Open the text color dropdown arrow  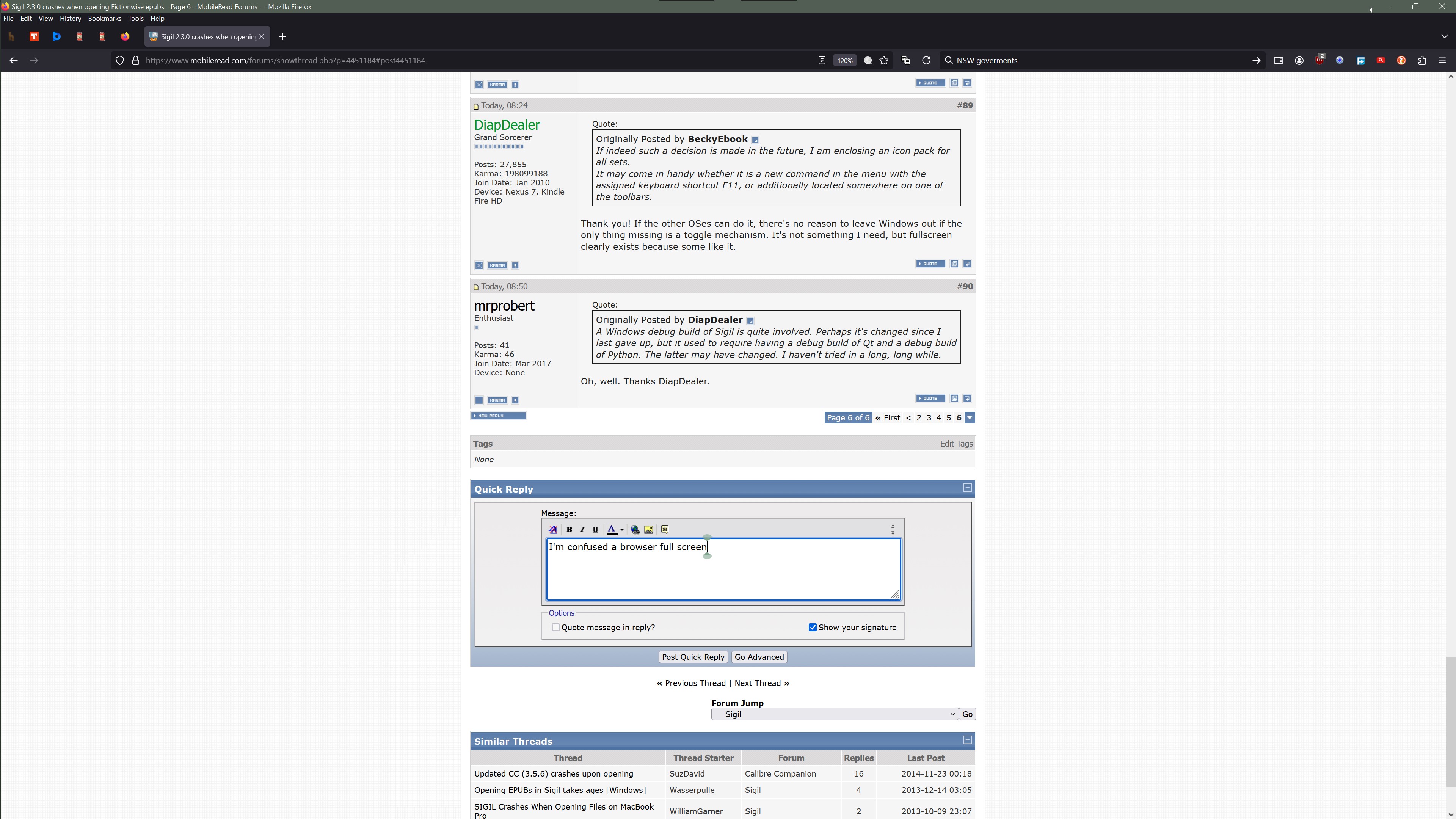[622, 530]
